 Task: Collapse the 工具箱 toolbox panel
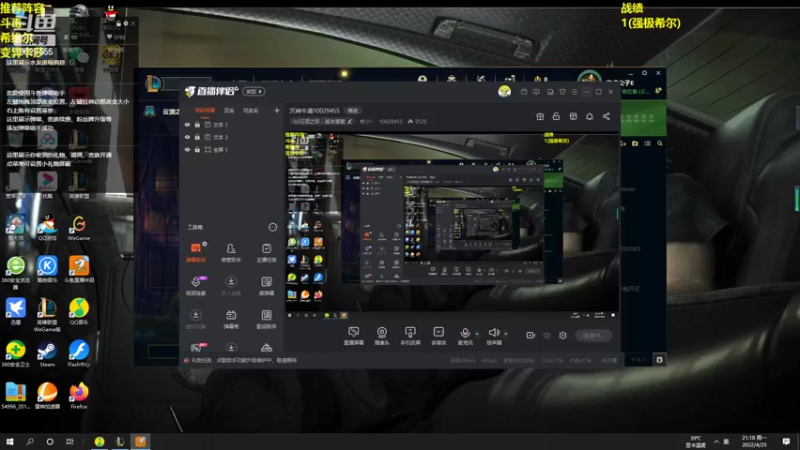[x=272, y=227]
